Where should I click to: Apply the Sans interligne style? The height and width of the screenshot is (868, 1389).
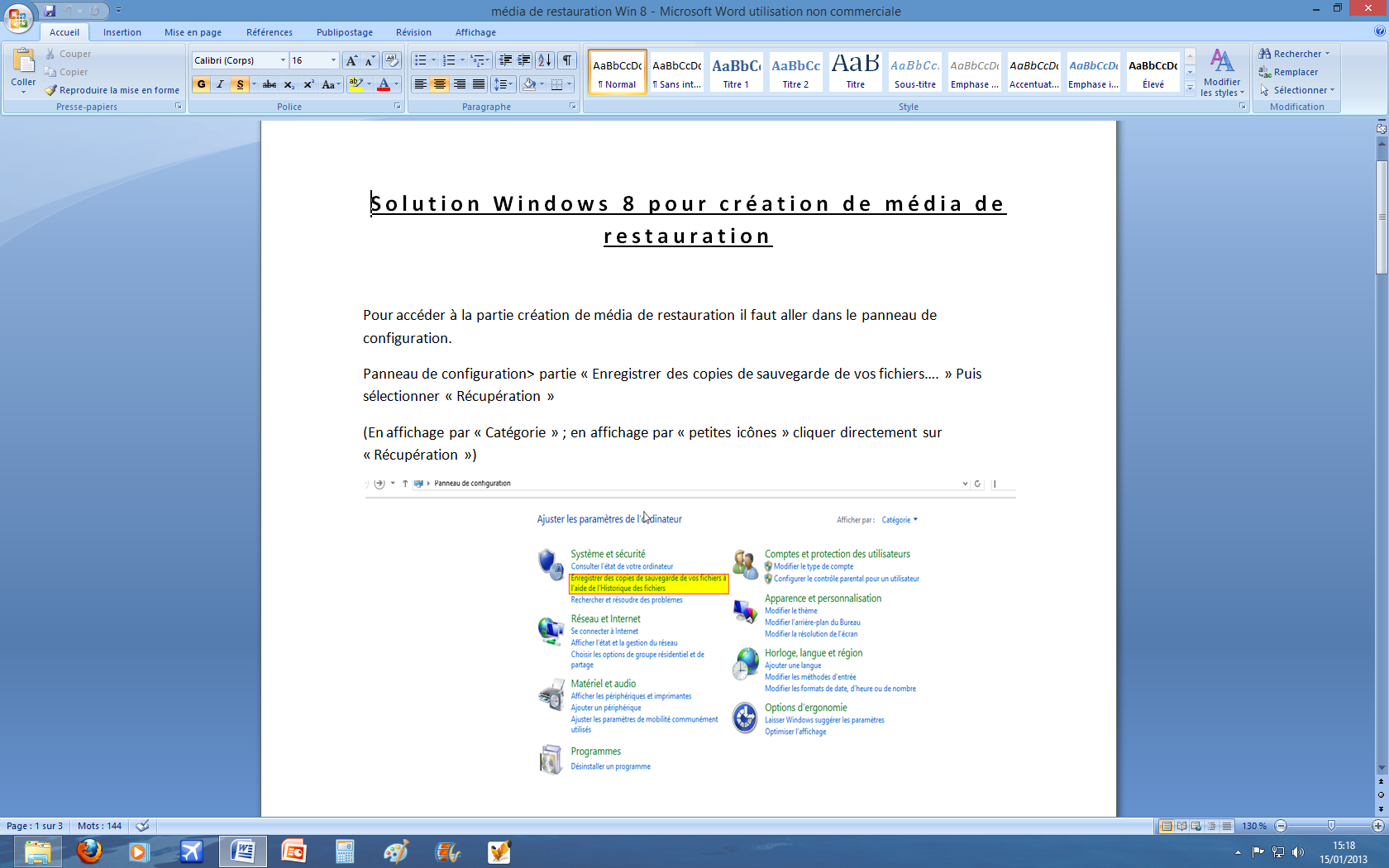coord(676,72)
